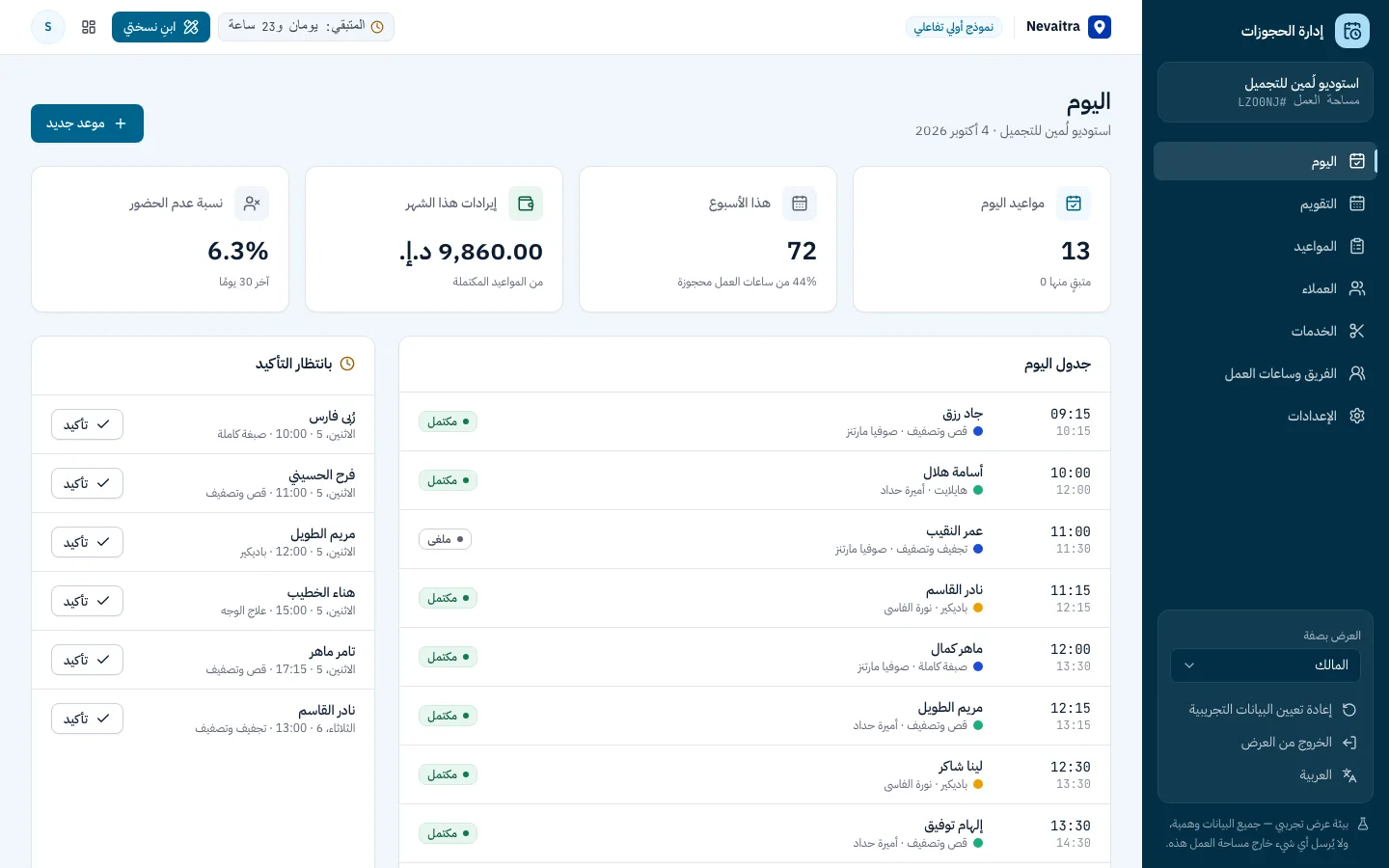Open مريم الطويل 12:15 schedule row
The image size is (1389, 868).
pos(754,716)
